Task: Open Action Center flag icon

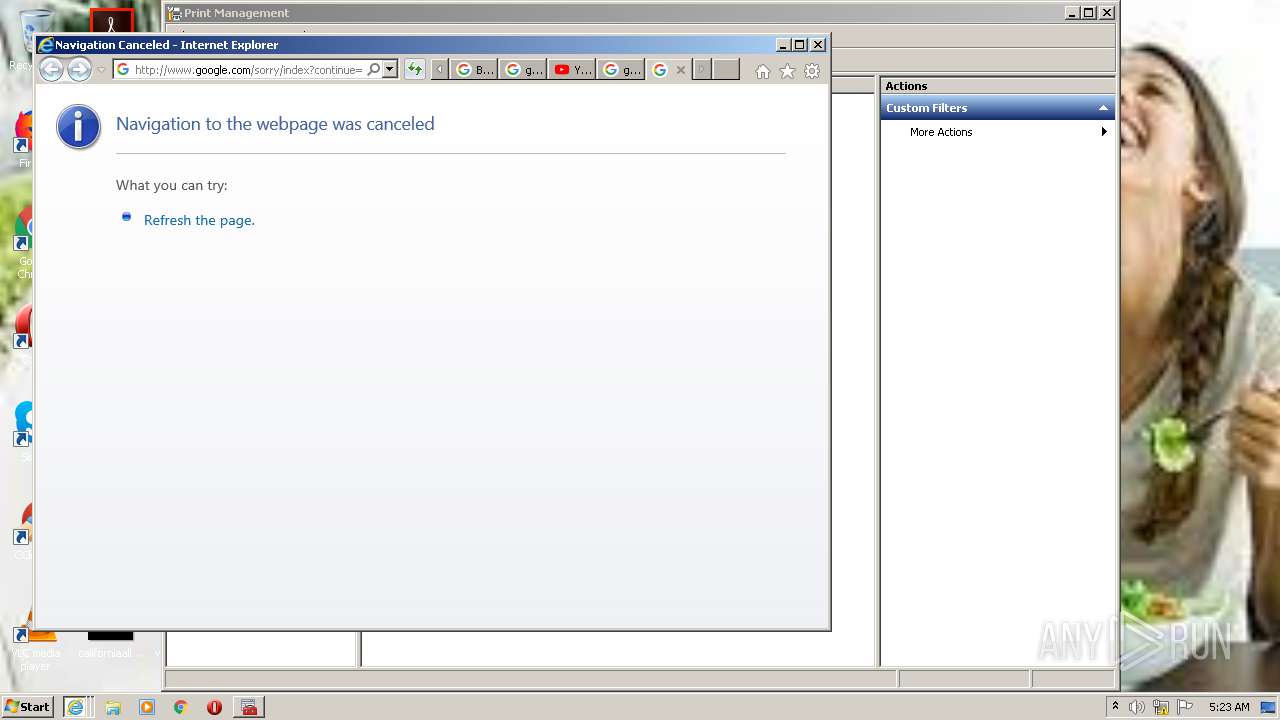Action: tap(1185, 707)
